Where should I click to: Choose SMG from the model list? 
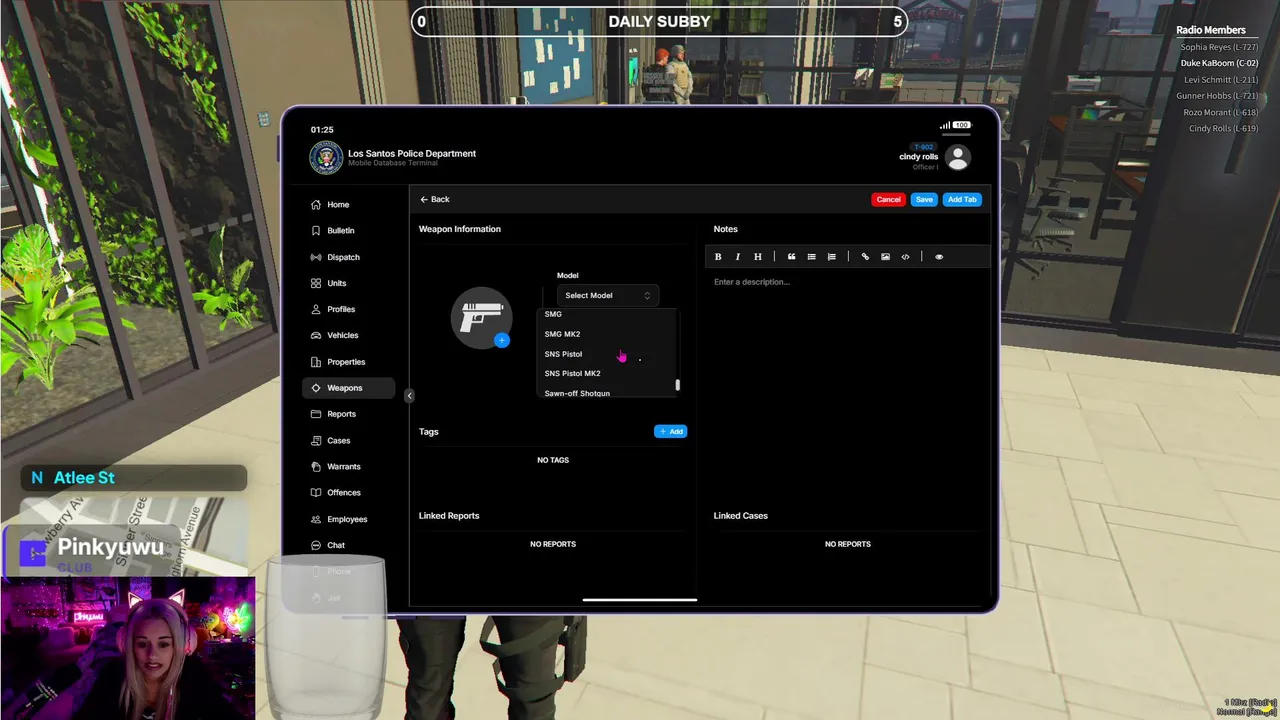[x=553, y=314]
